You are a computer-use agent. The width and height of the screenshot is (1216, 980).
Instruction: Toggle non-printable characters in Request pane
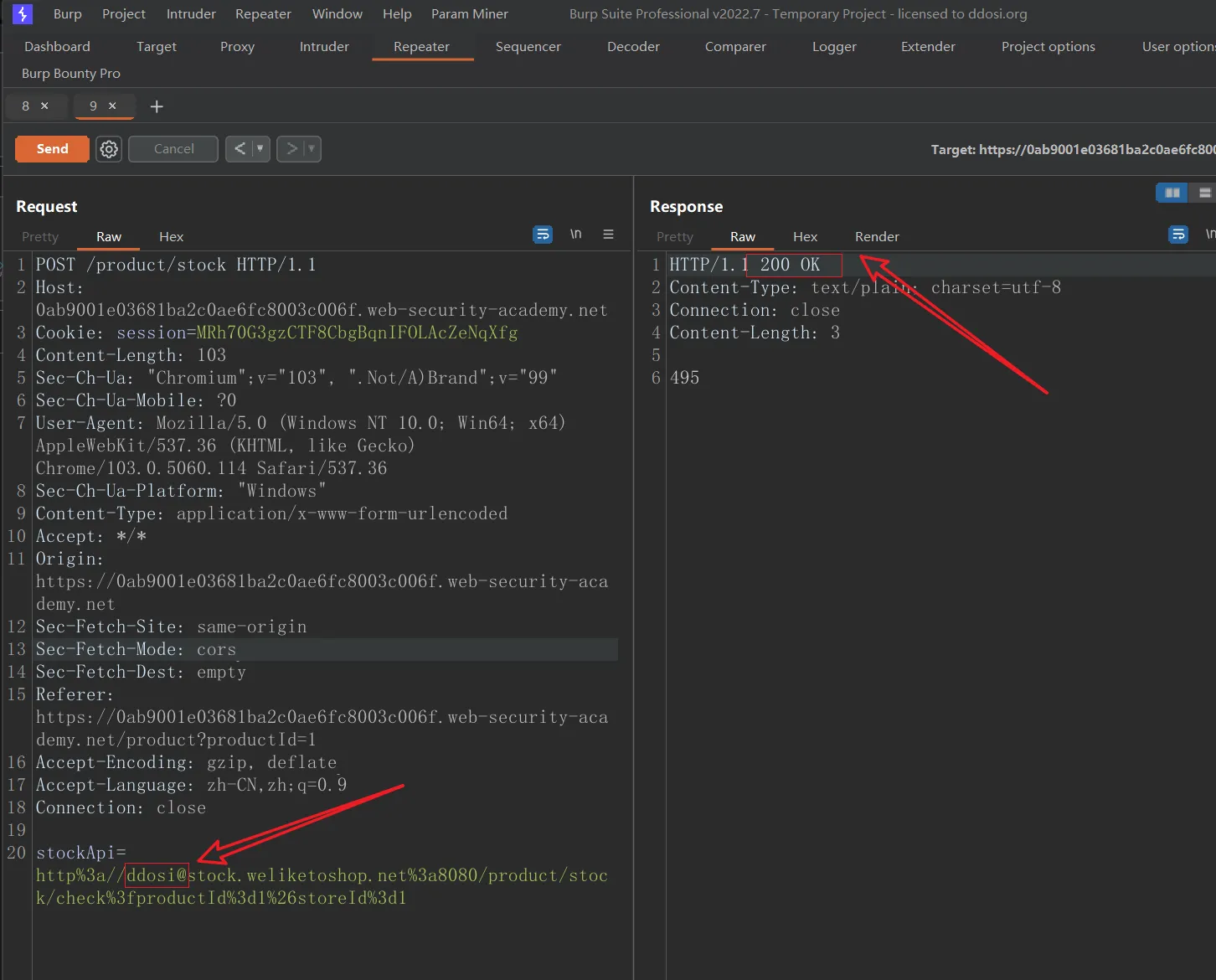point(576,235)
